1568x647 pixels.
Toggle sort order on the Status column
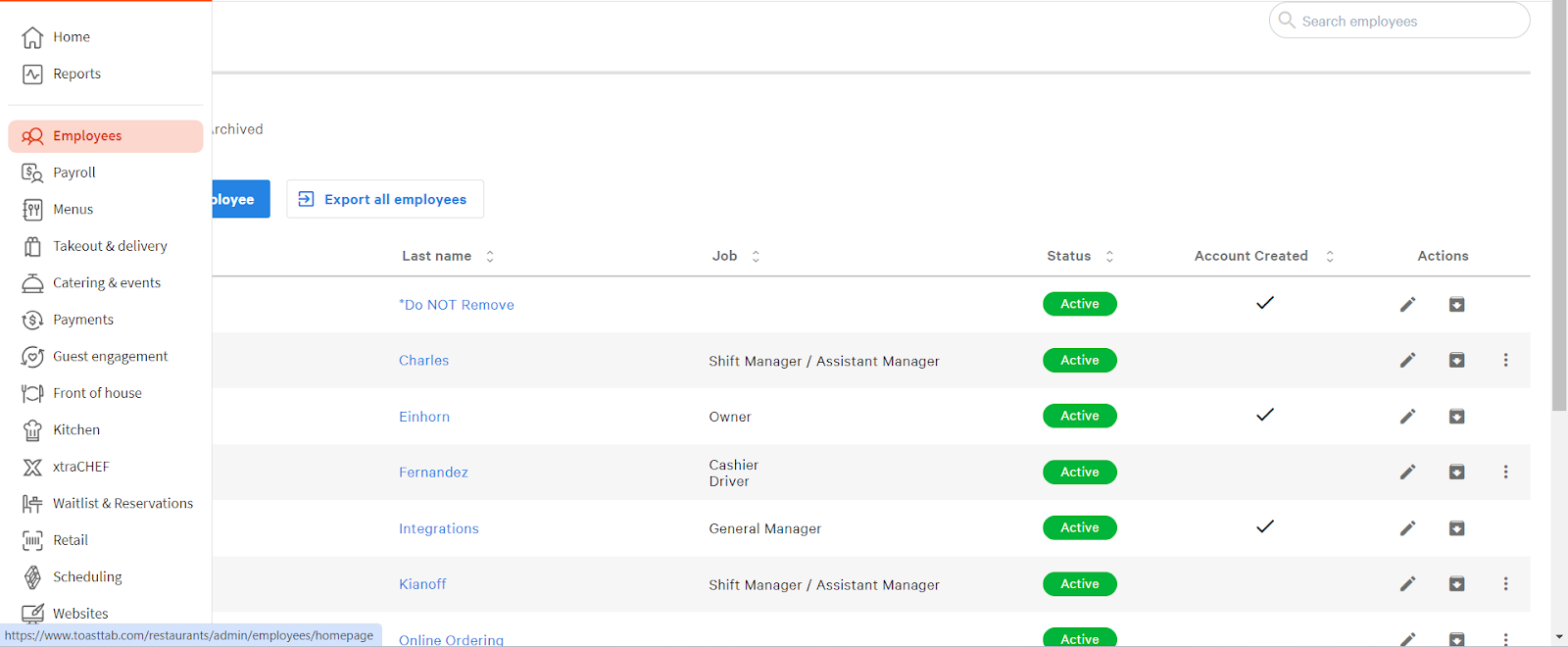click(1109, 257)
